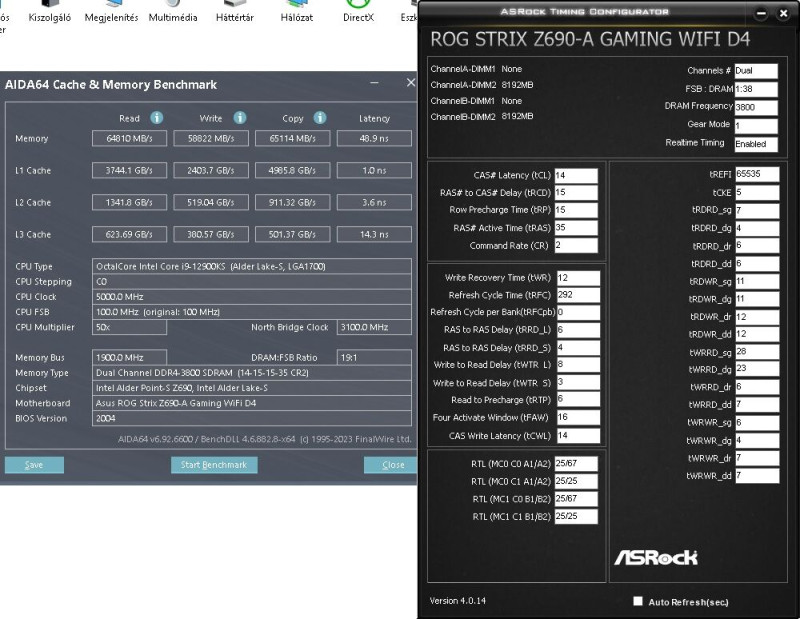Select the Version 4.0.14 text
800x619 pixels.
pos(458,601)
